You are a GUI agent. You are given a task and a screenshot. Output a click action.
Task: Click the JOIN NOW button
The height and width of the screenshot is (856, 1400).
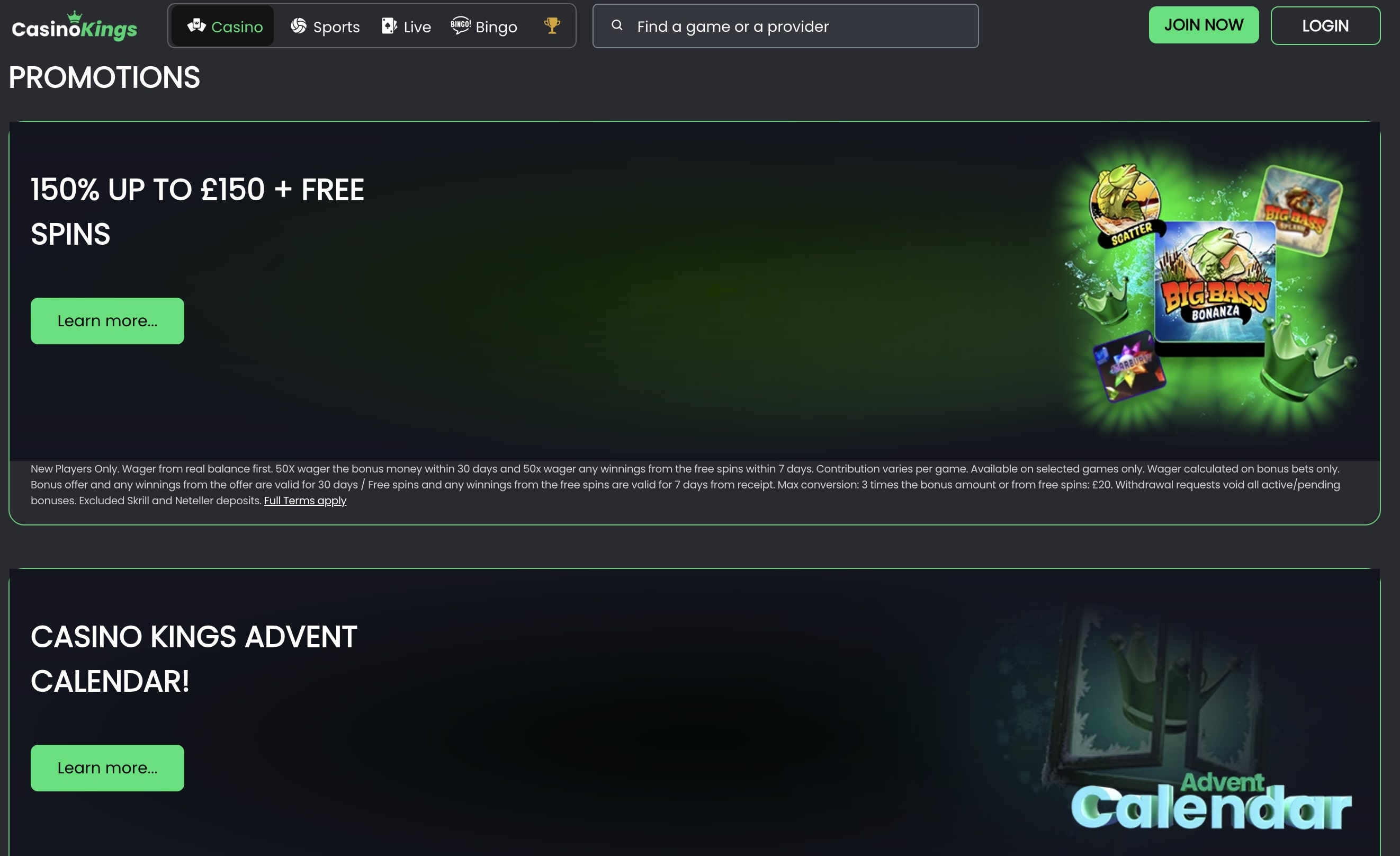pos(1204,25)
